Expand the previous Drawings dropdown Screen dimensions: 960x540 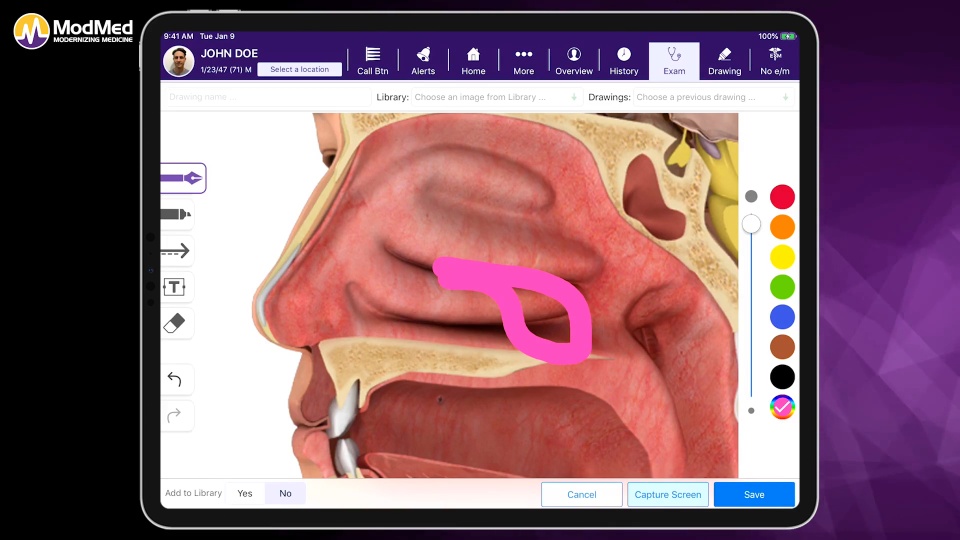[x=713, y=97]
